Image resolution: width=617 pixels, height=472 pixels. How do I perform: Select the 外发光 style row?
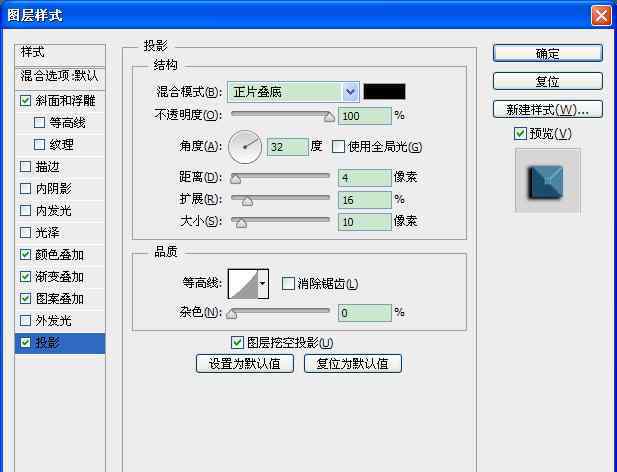coord(60,321)
